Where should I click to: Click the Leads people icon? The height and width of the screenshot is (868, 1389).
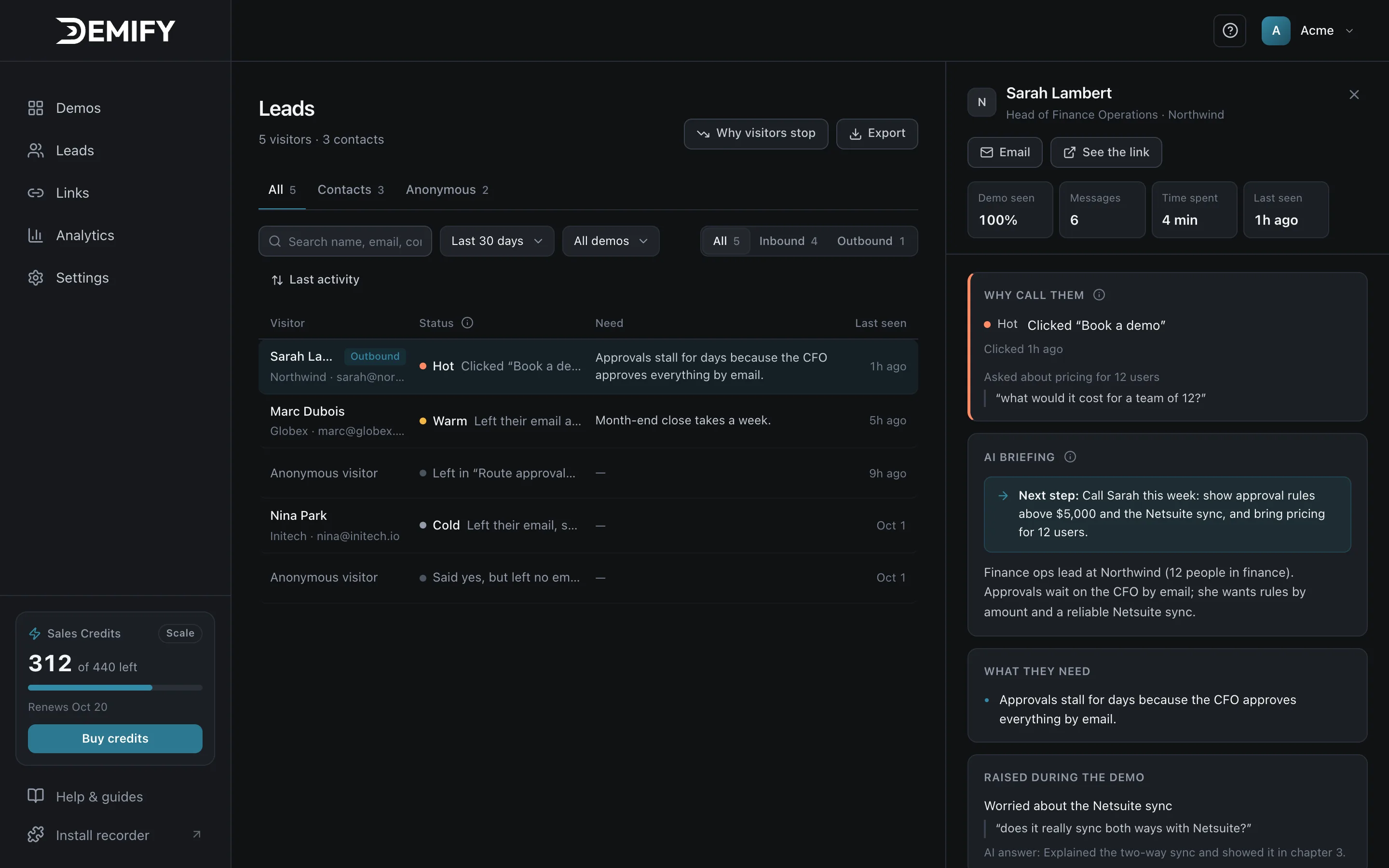(36, 150)
